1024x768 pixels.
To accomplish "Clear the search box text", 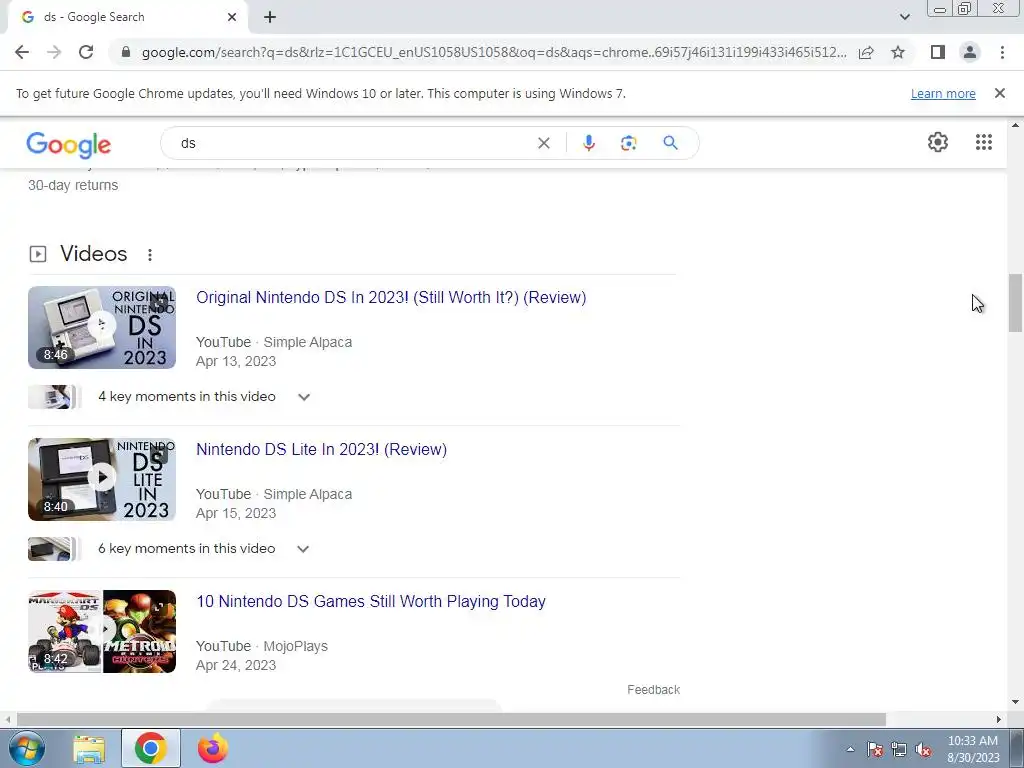I will pos(543,143).
